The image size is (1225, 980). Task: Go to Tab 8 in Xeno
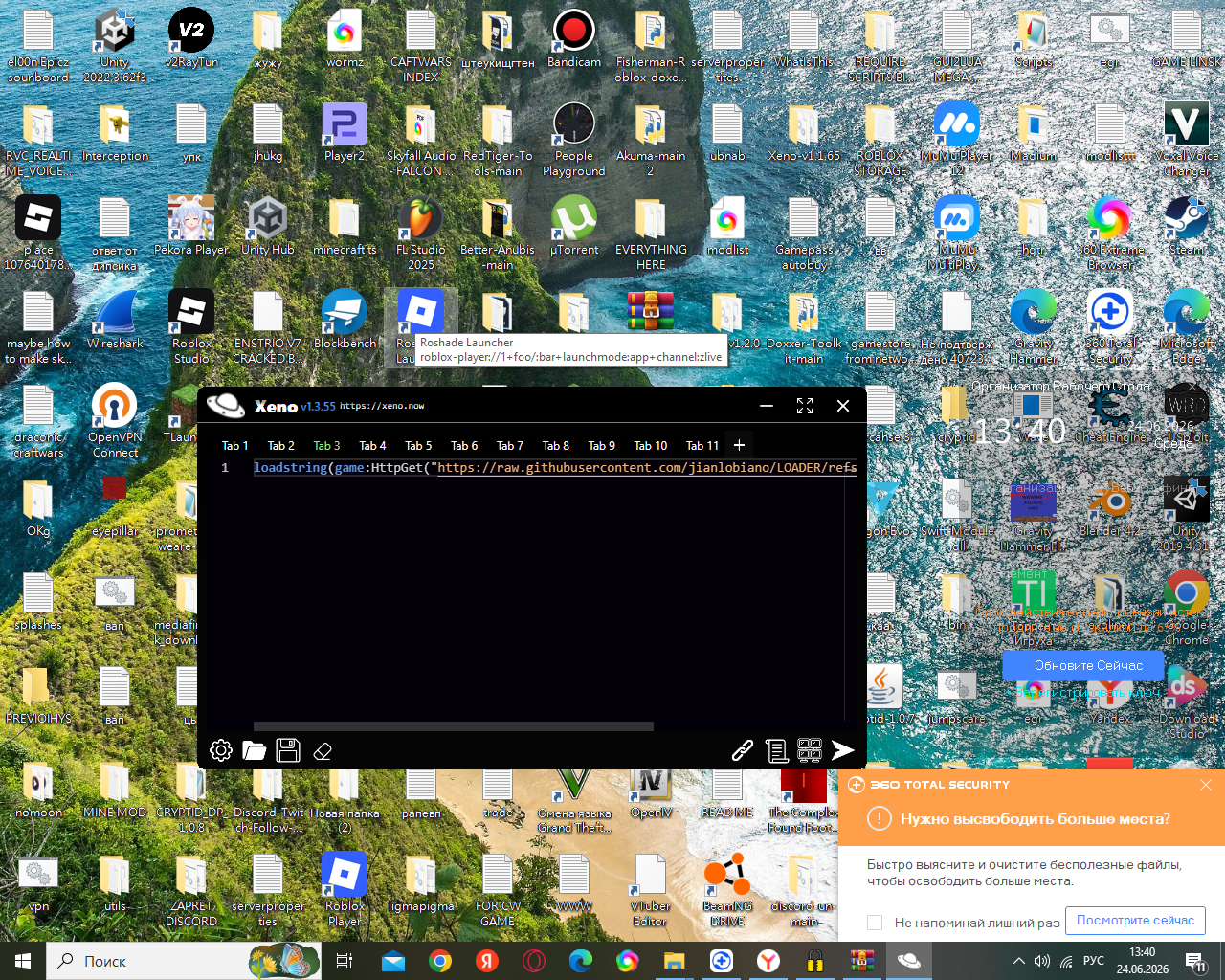pos(556,445)
